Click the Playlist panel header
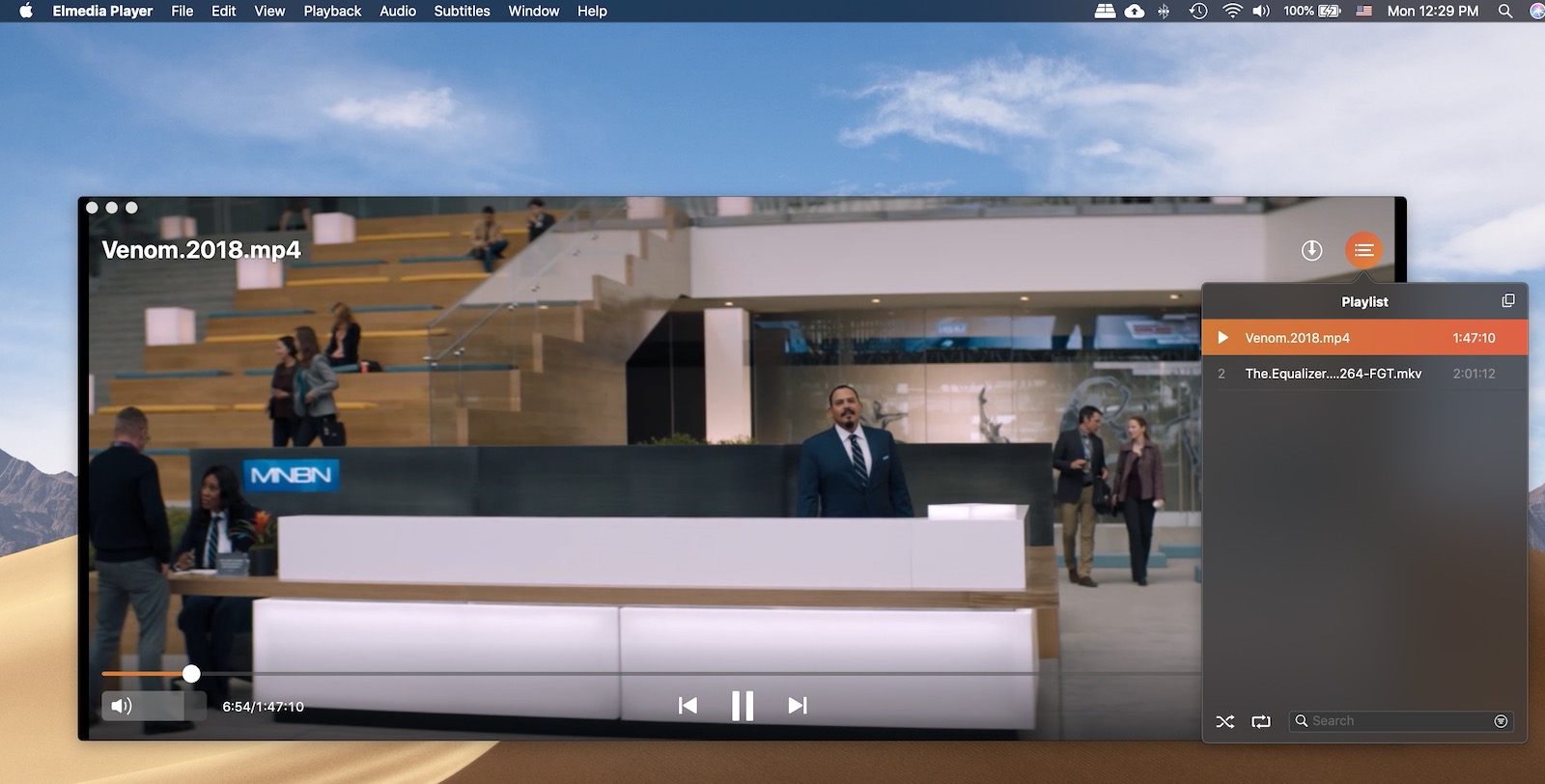The image size is (1545, 784). (x=1364, y=301)
